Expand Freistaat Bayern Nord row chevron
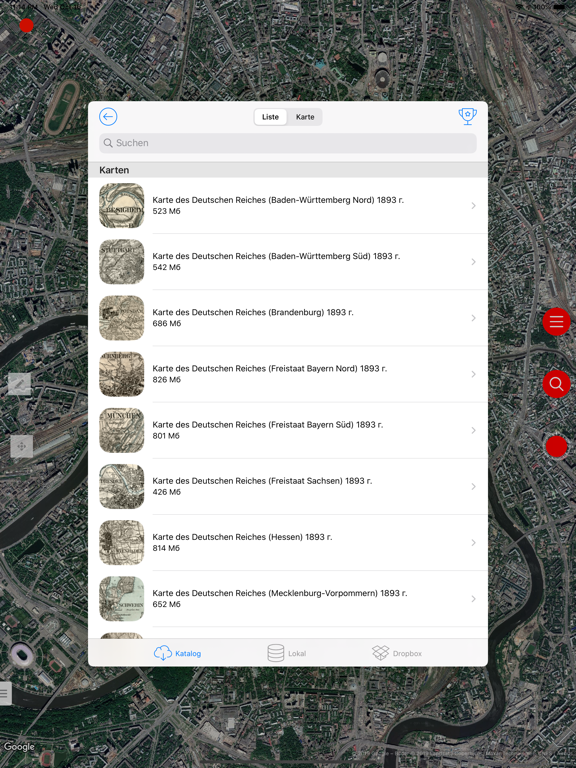The image size is (576, 768). point(473,374)
